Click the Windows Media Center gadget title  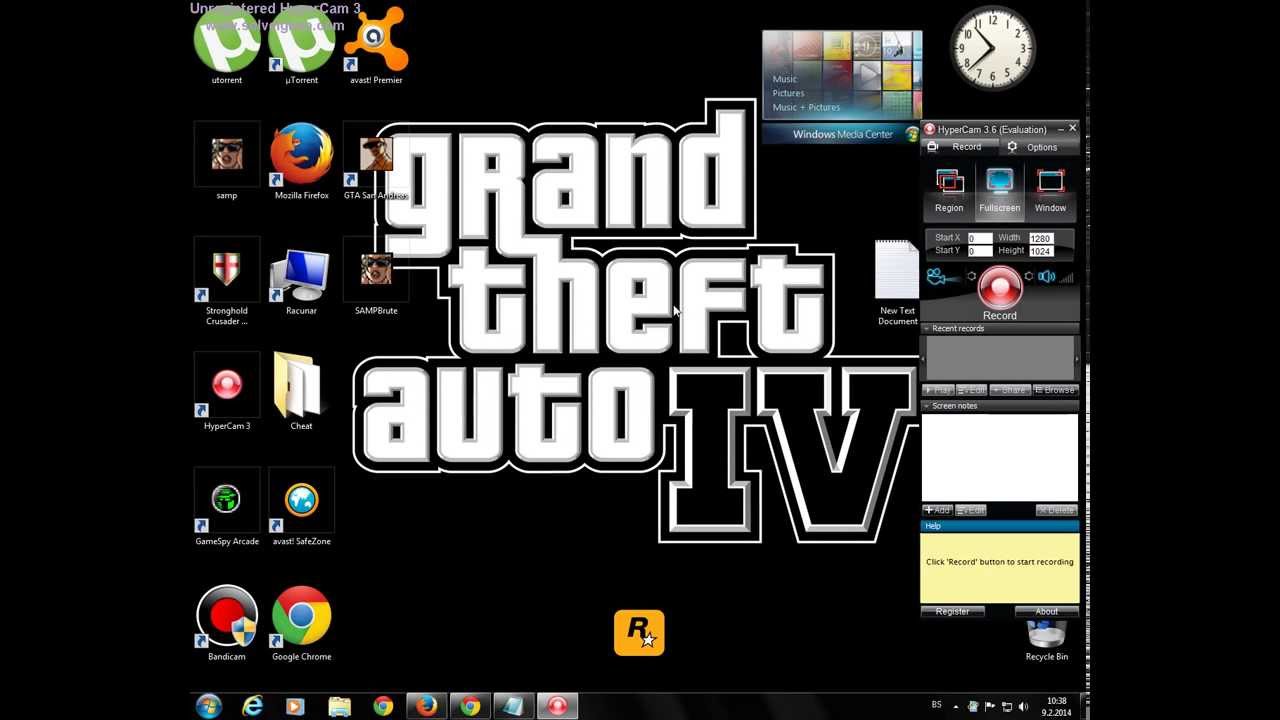pos(843,134)
